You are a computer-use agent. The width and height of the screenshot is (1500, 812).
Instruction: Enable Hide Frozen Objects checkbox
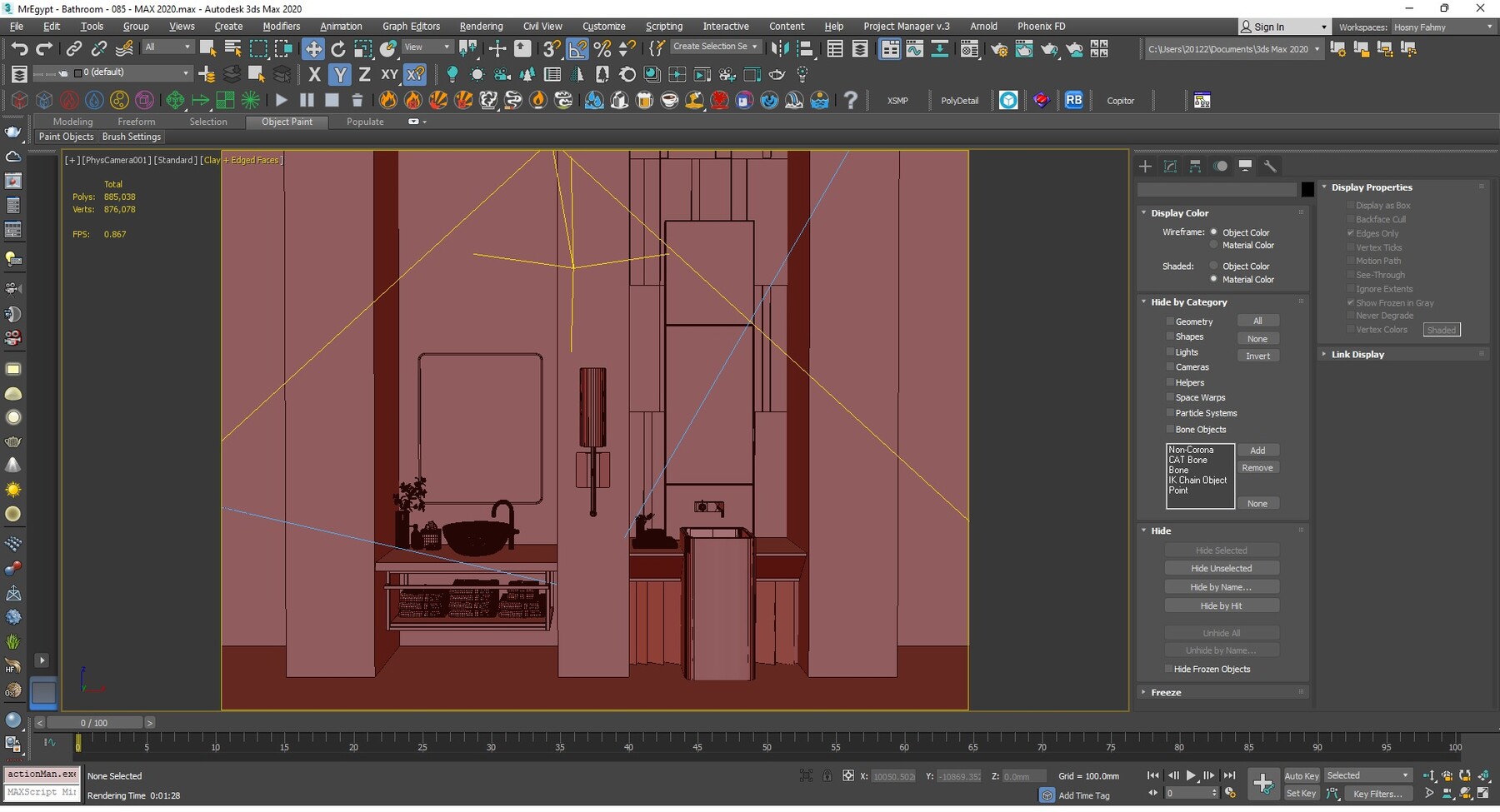pyautogui.click(x=1168, y=670)
